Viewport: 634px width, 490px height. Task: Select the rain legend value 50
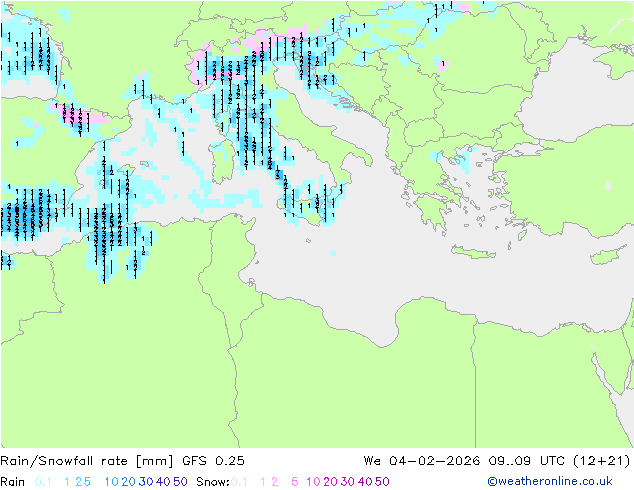tap(180, 482)
